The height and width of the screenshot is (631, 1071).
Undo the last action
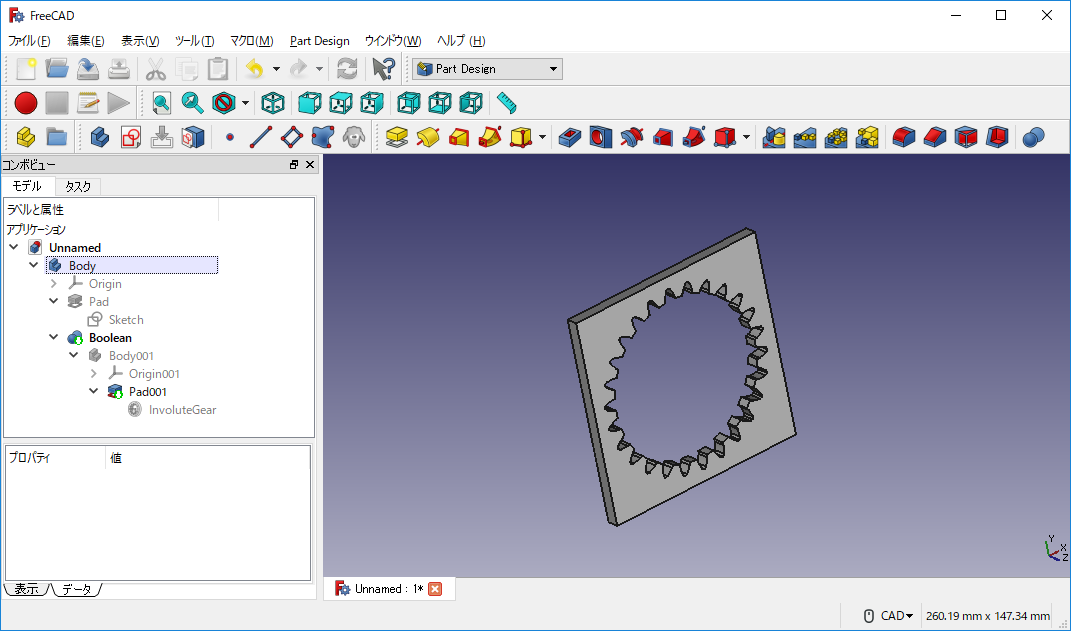click(x=255, y=69)
